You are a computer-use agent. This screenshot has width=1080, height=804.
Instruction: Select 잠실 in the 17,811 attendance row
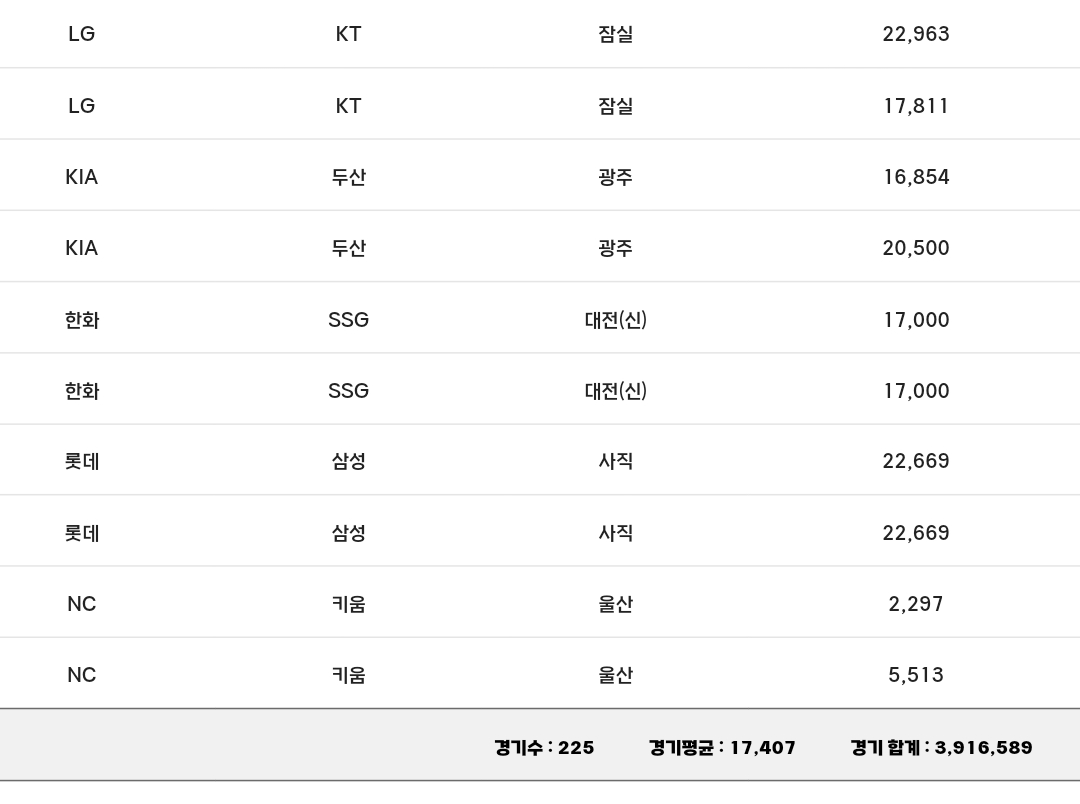(x=616, y=106)
